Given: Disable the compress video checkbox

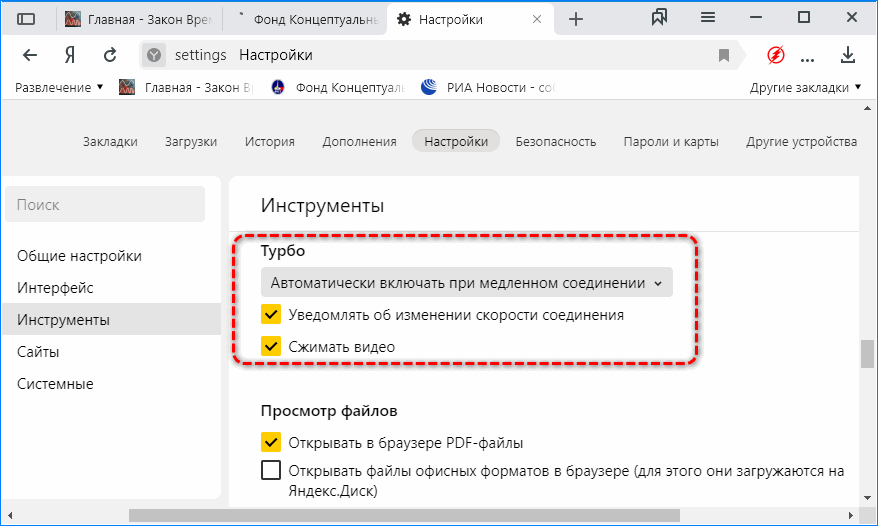Looking at the screenshot, I should coord(271,347).
